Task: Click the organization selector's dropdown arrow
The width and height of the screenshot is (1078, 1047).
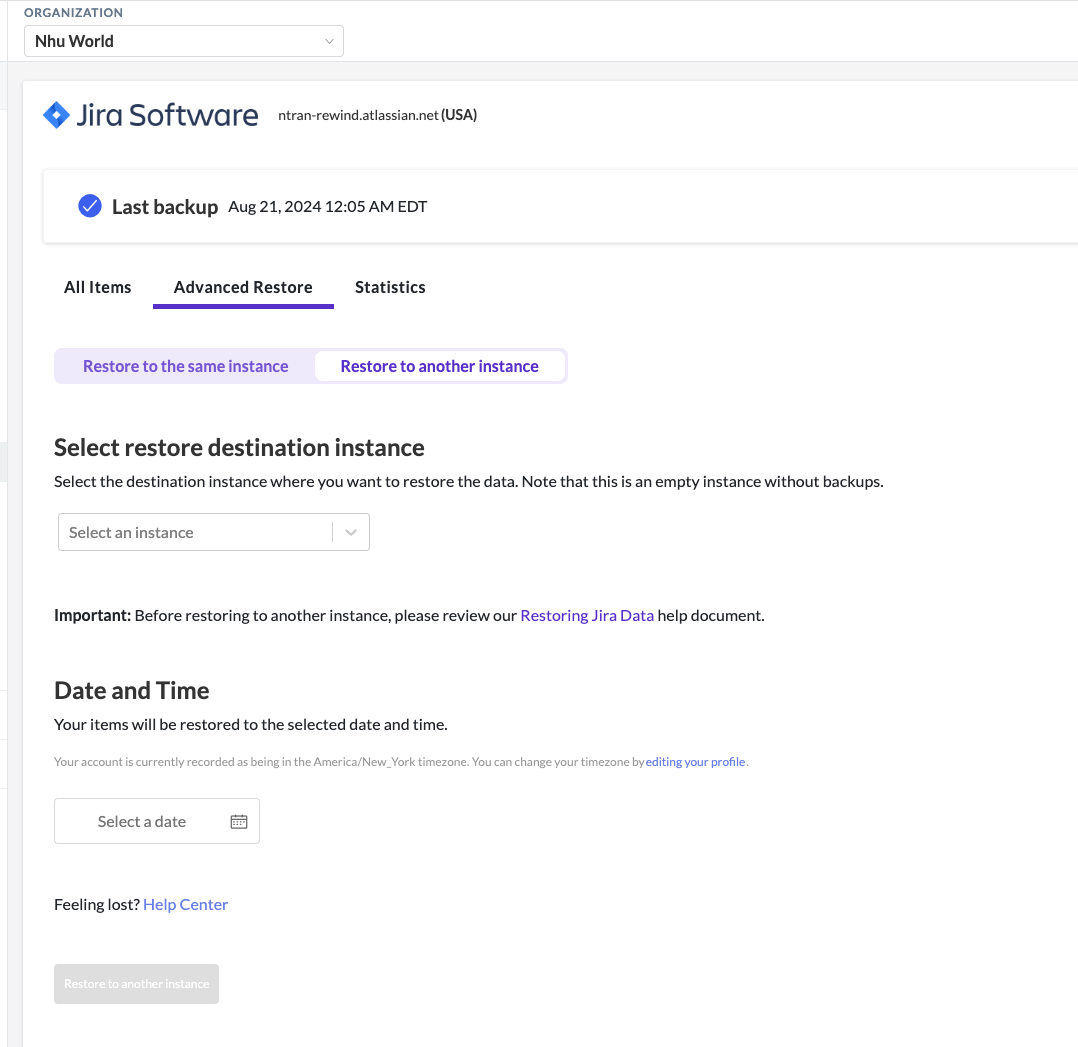Action: point(329,41)
